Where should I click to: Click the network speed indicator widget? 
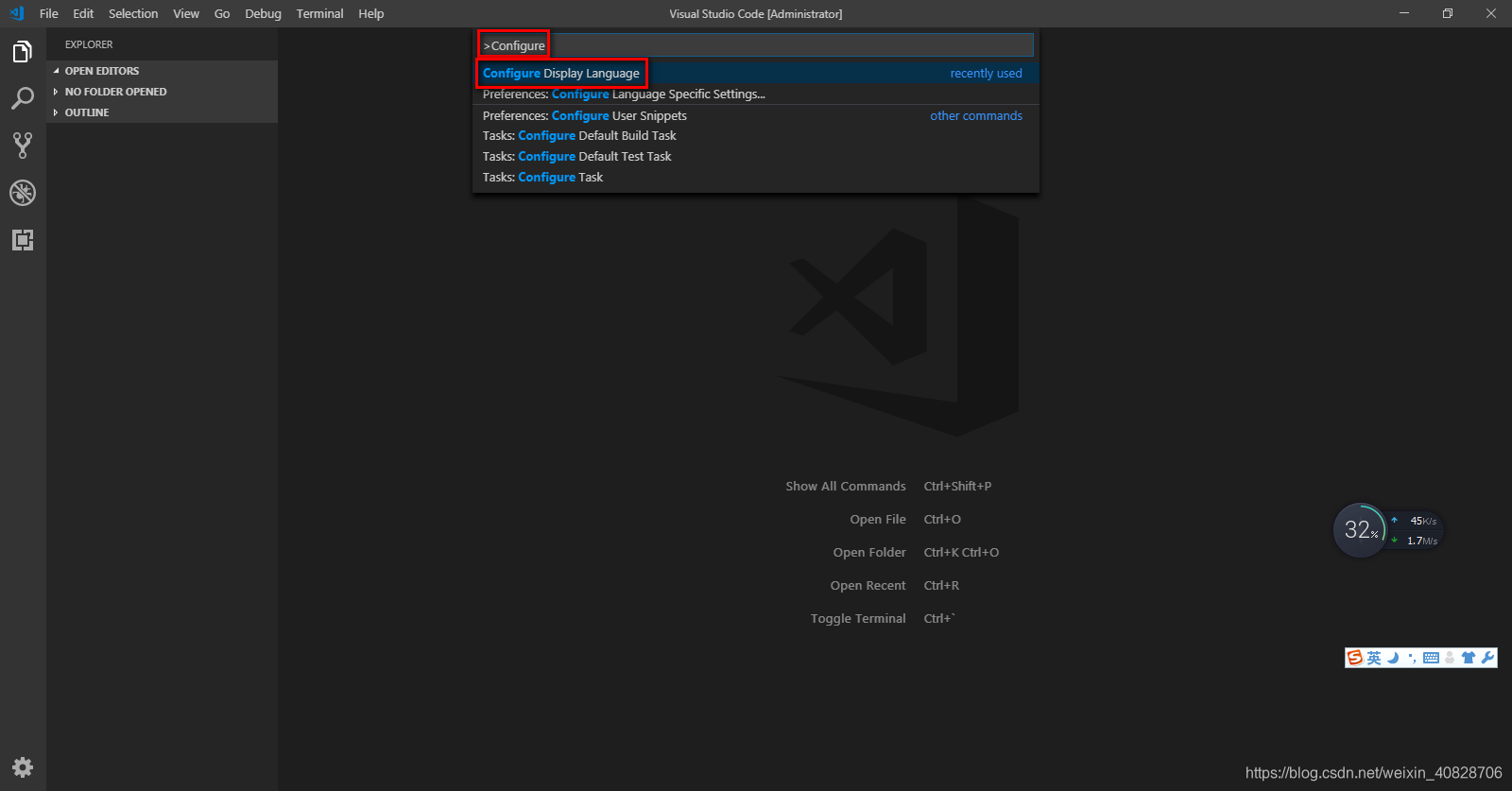point(1416,530)
